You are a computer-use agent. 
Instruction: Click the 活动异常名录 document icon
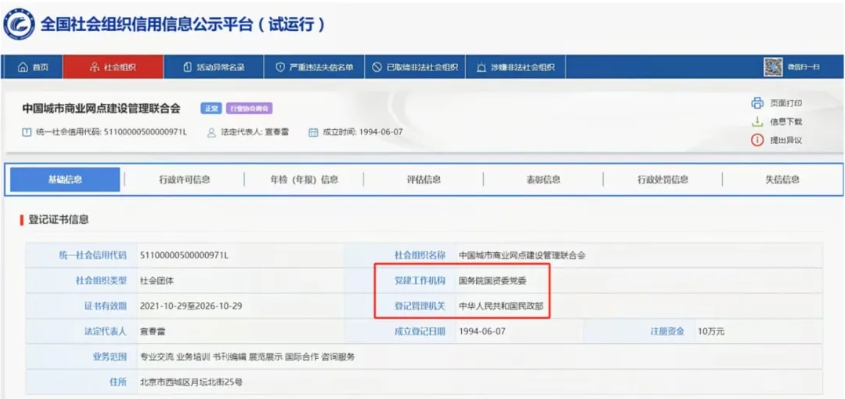coord(187,67)
